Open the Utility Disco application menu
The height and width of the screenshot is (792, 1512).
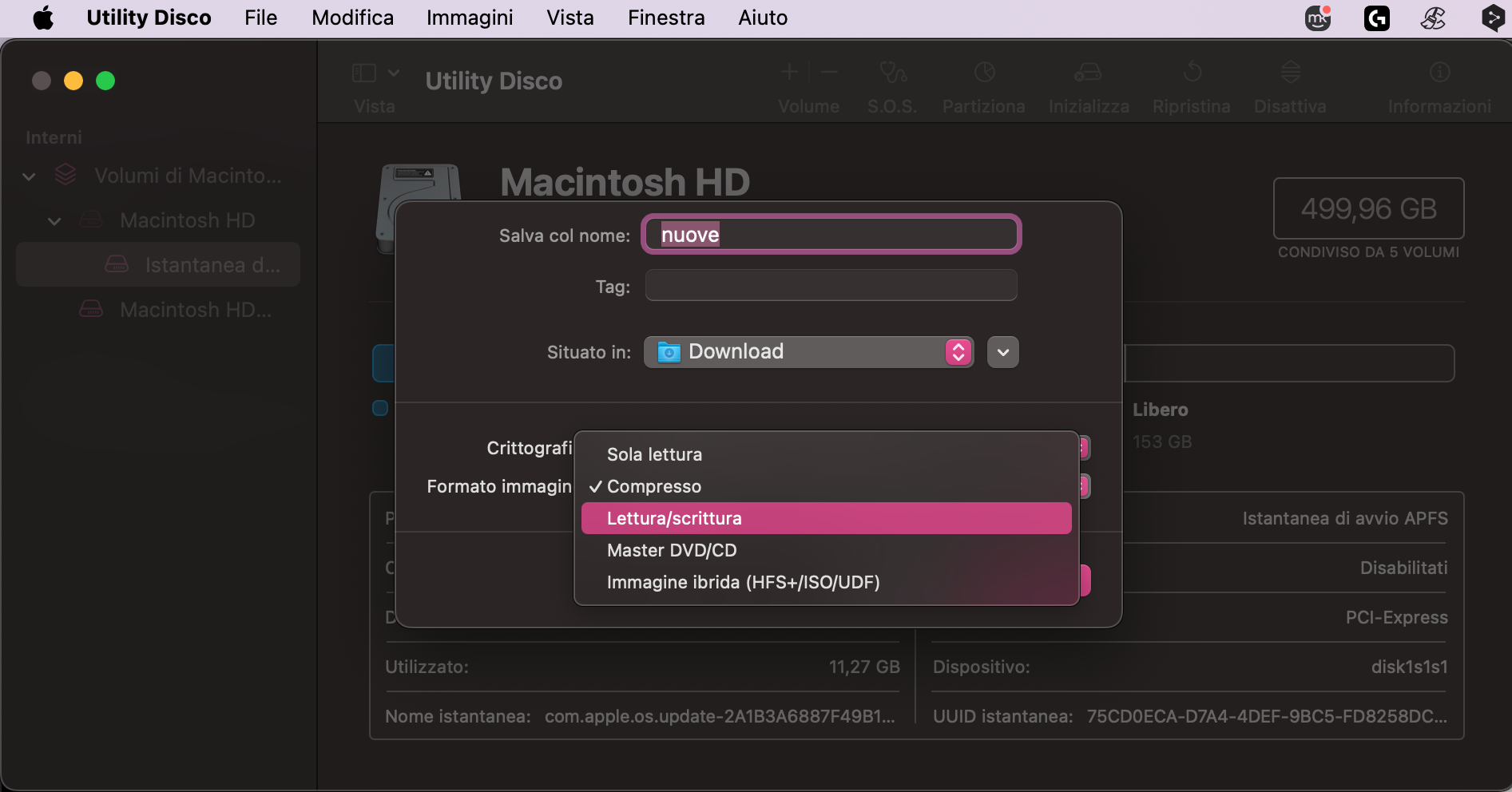(x=149, y=18)
